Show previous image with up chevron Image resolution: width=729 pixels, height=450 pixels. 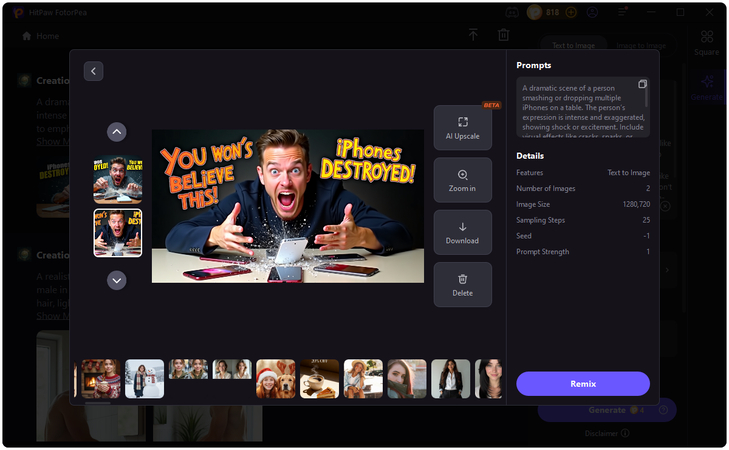[117, 132]
